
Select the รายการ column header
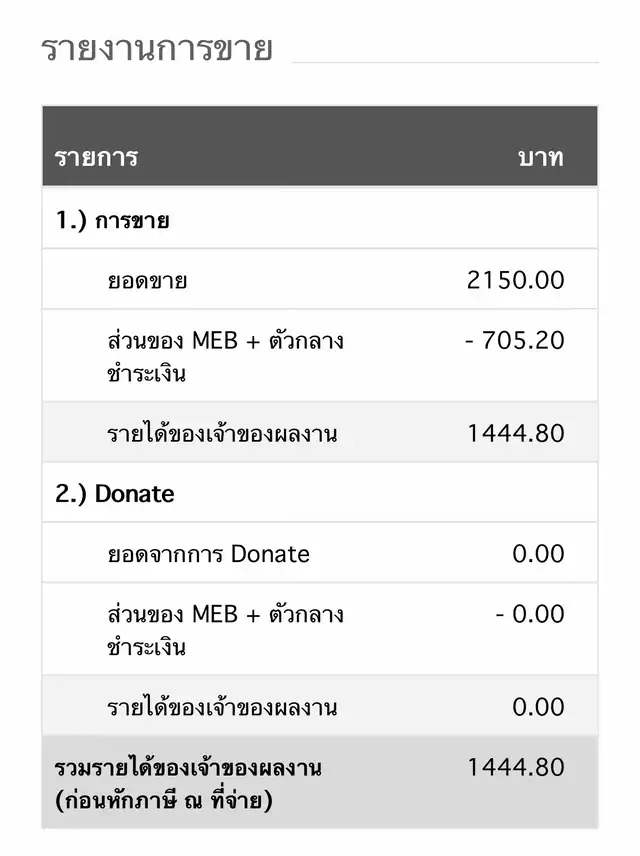pyautogui.click(x=96, y=158)
